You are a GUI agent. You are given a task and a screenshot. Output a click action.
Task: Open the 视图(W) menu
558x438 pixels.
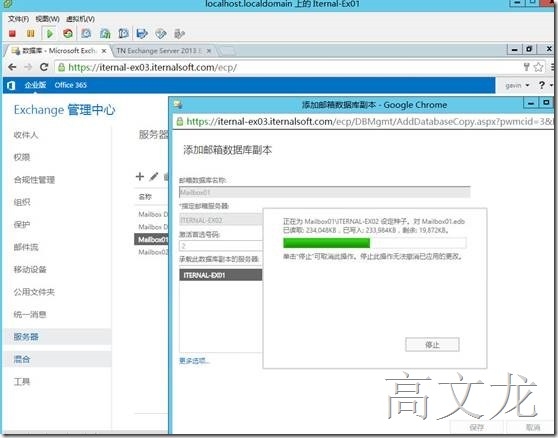[x=47, y=19]
